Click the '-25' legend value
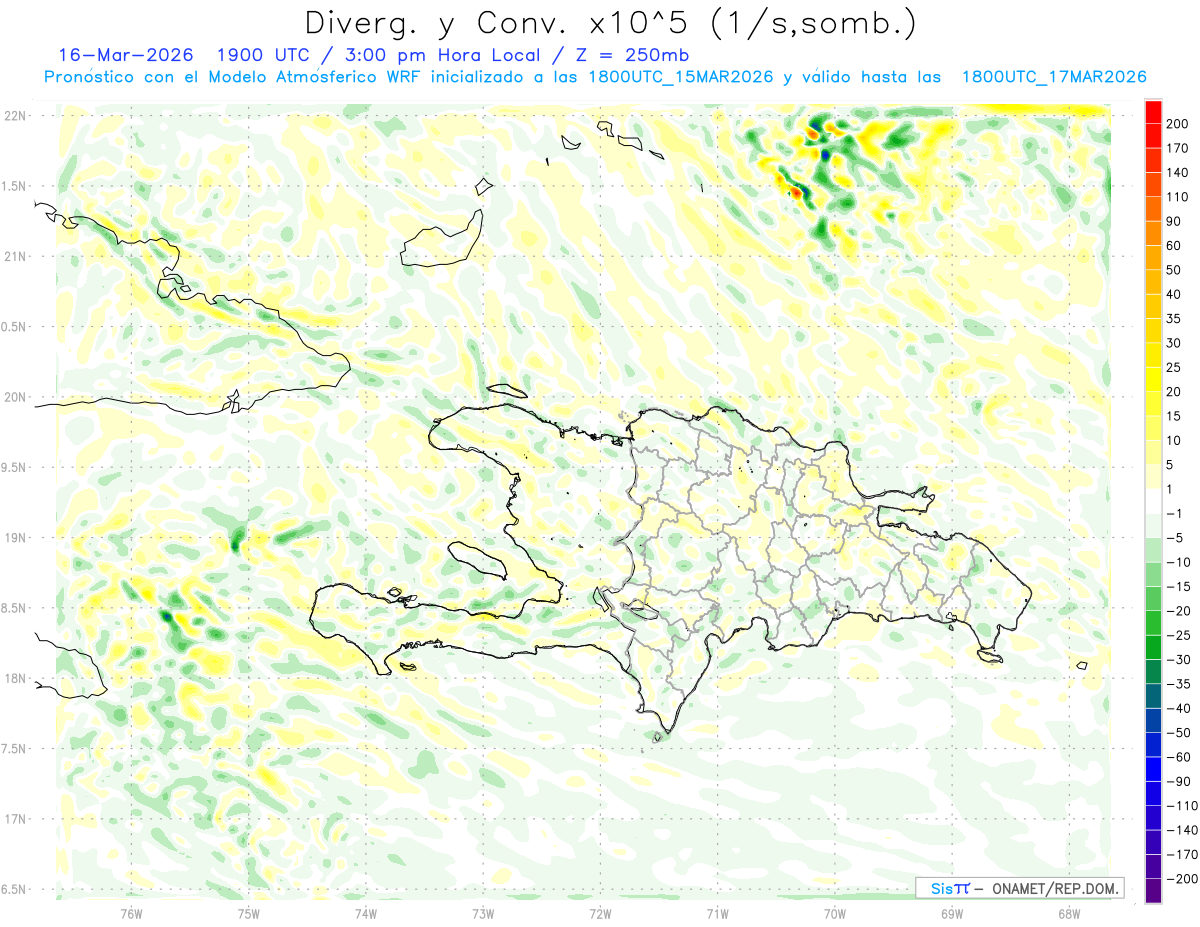The height and width of the screenshot is (927, 1200). 1179,635
